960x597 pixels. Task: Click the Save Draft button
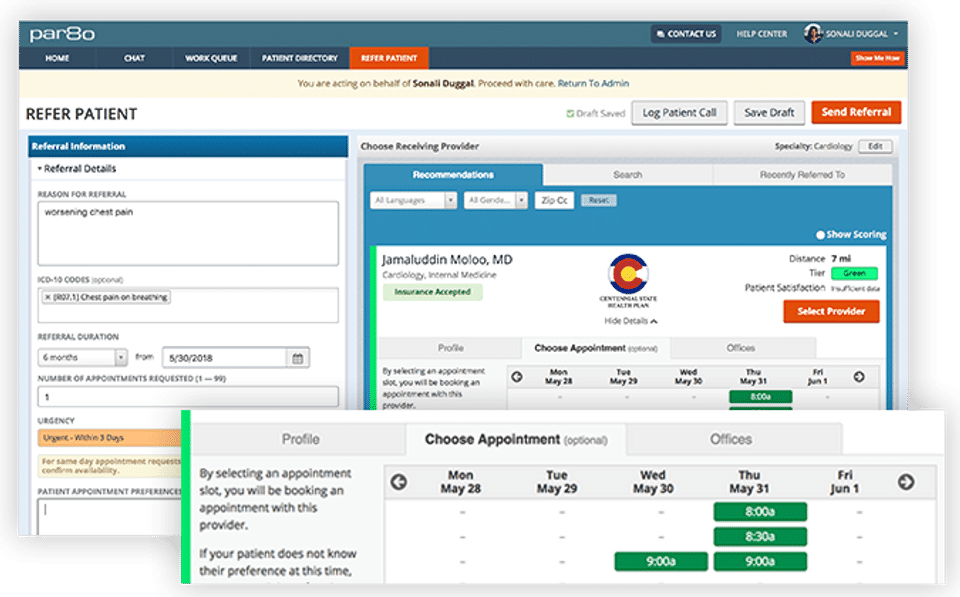click(769, 113)
